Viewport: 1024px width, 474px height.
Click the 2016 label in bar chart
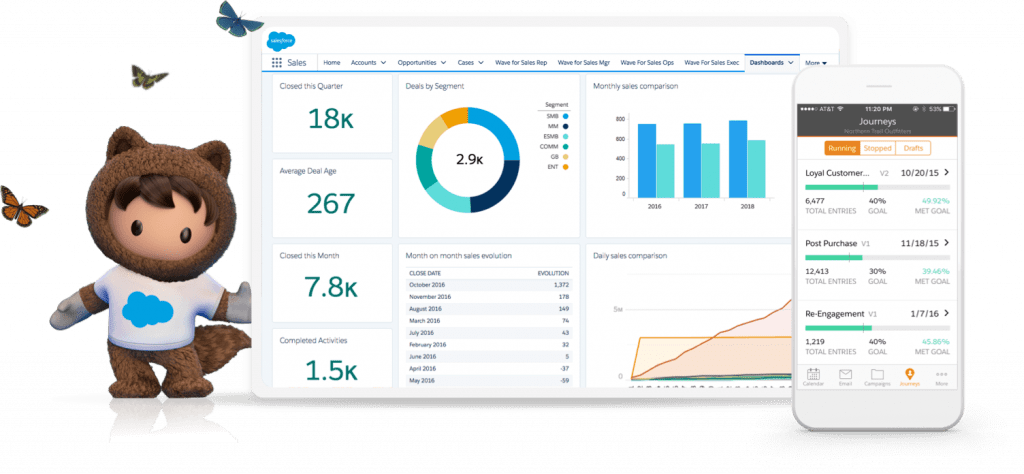pyautogui.click(x=656, y=206)
